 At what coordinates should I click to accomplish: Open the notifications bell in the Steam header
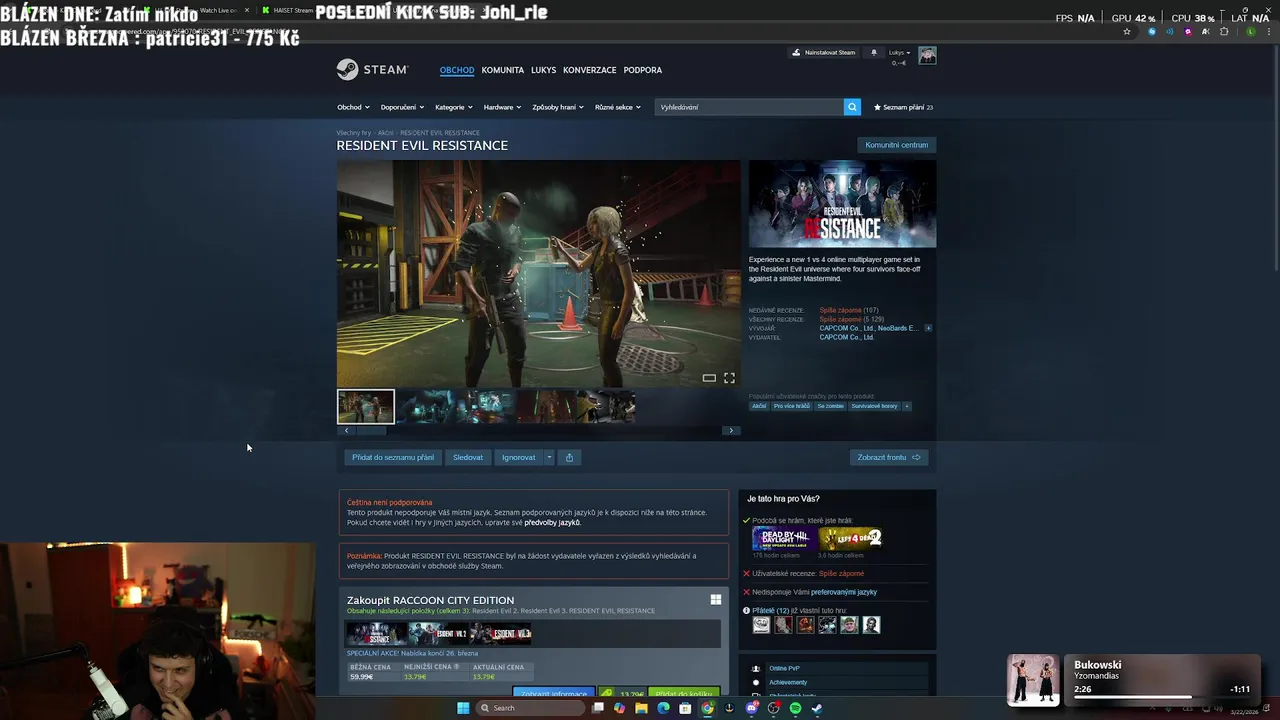tap(873, 52)
